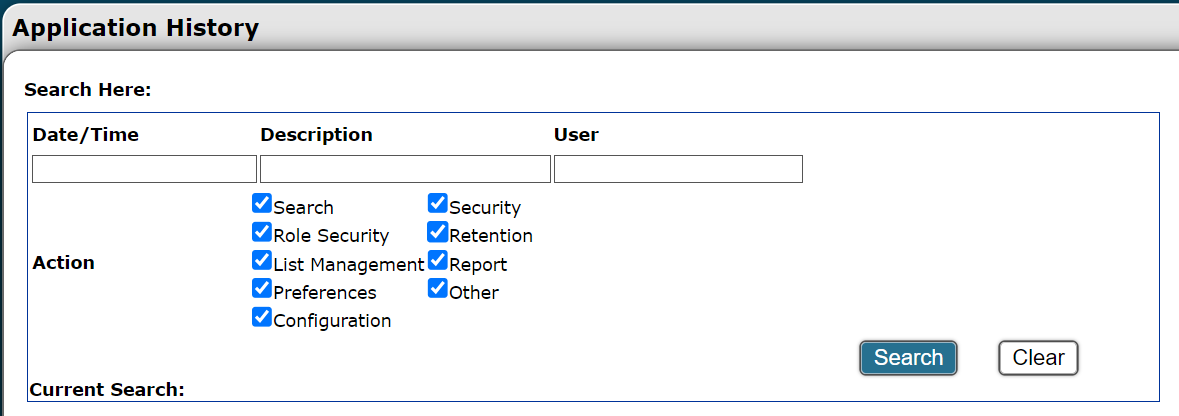Uncheck the Other action checkbox
1179x416 pixels.
click(x=438, y=289)
